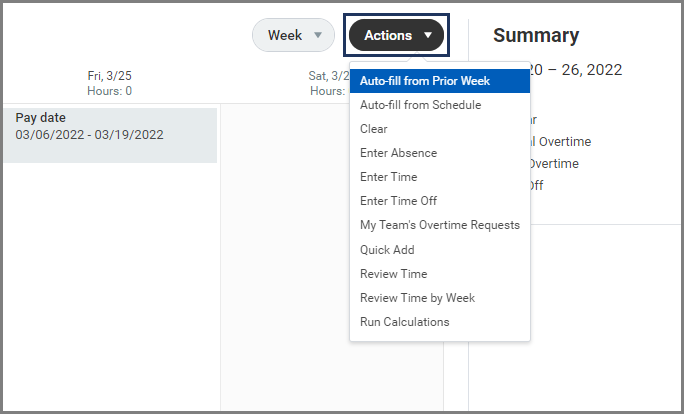This screenshot has width=684, height=414.
Task: Open the Week view dropdown
Action: pos(293,36)
